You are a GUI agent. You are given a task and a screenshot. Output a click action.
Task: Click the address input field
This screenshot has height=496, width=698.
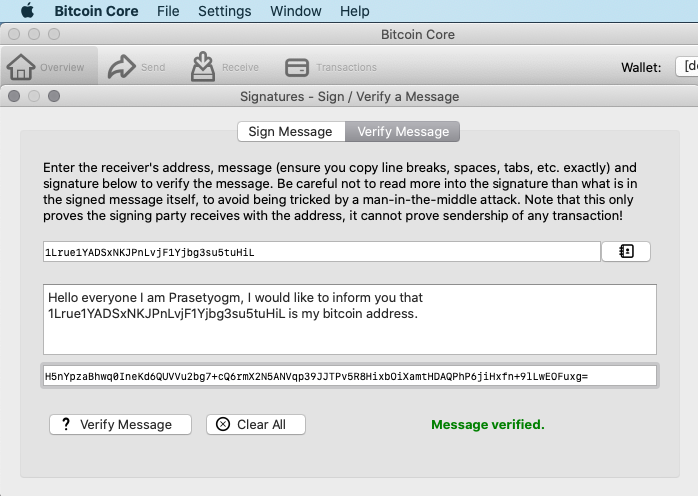coord(322,252)
